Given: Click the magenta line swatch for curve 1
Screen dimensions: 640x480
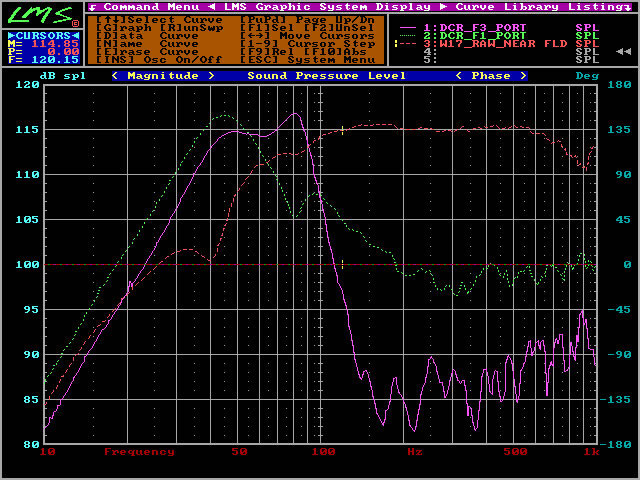Looking at the screenshot, I should 408,28.
